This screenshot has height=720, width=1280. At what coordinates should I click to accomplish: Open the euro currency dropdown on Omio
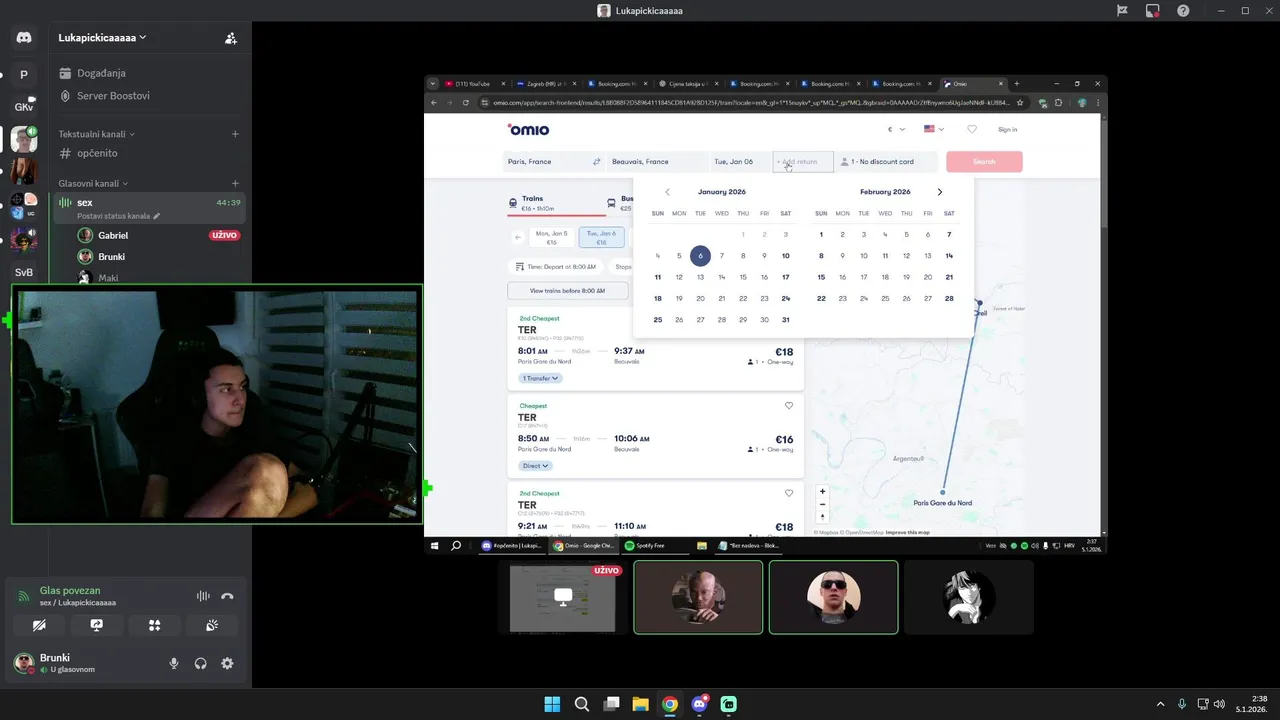896,129
